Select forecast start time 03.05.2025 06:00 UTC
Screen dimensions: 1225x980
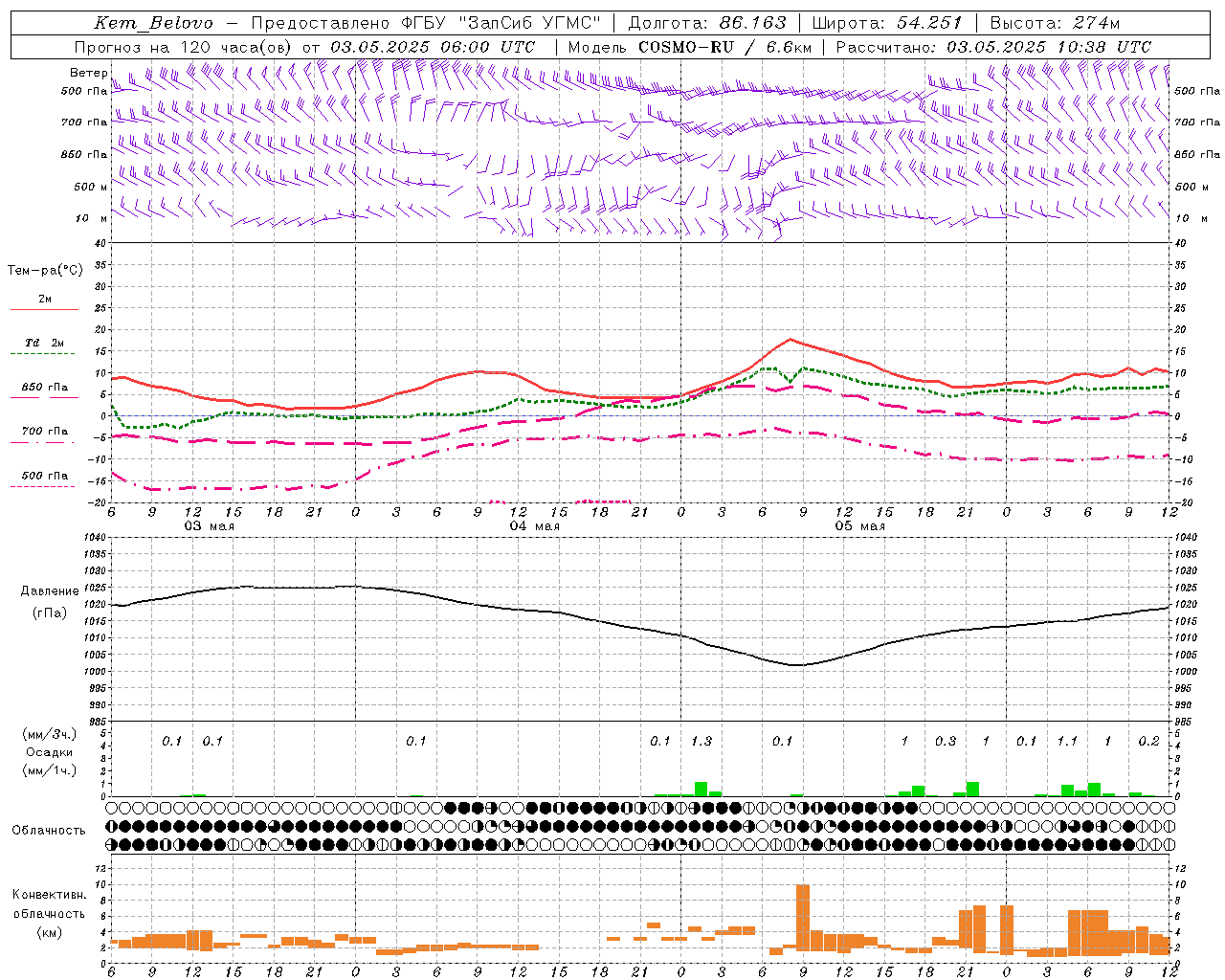point(433,47)
